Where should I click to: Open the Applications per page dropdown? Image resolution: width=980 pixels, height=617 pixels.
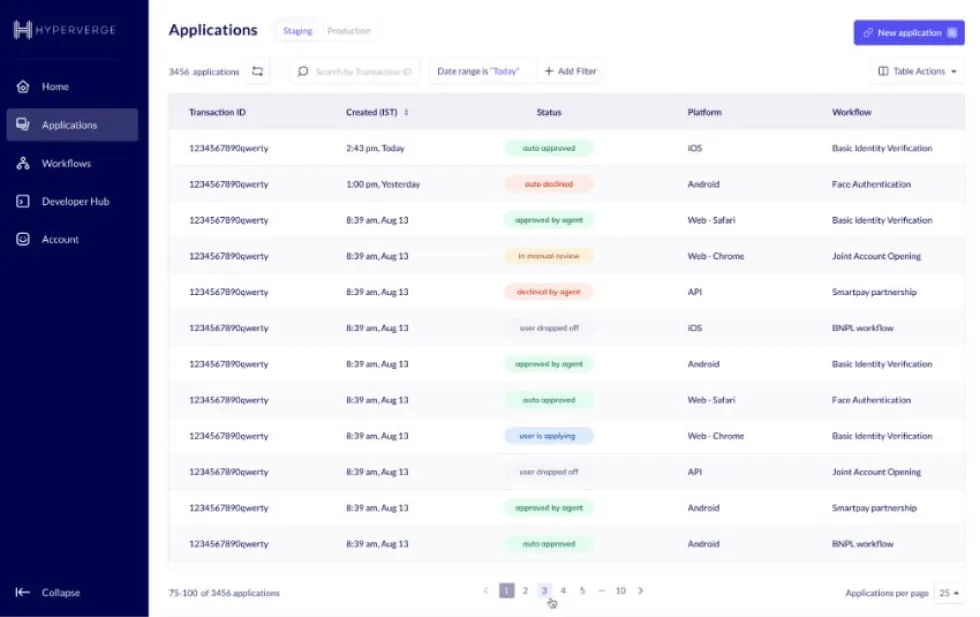(x=947, y=592)
